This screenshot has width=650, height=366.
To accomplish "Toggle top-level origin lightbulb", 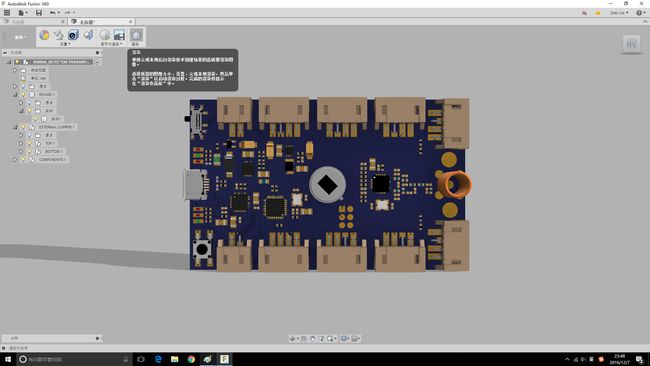I will pyautogui.click(x=23, y=86).
